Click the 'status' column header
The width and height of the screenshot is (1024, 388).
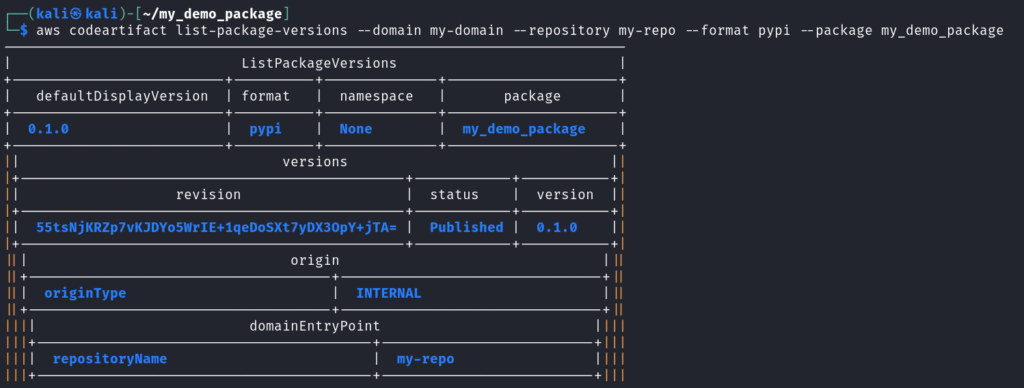[455, 195]
